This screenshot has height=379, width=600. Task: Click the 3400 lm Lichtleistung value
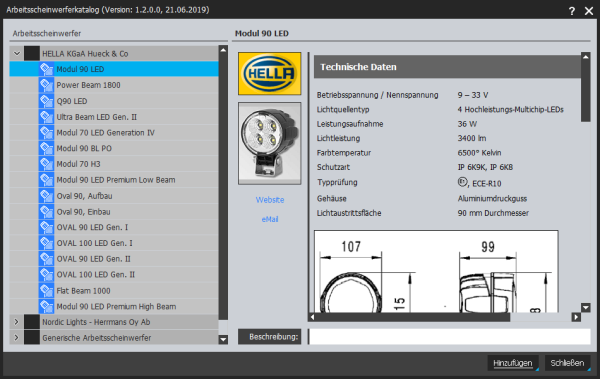[471, 138]
